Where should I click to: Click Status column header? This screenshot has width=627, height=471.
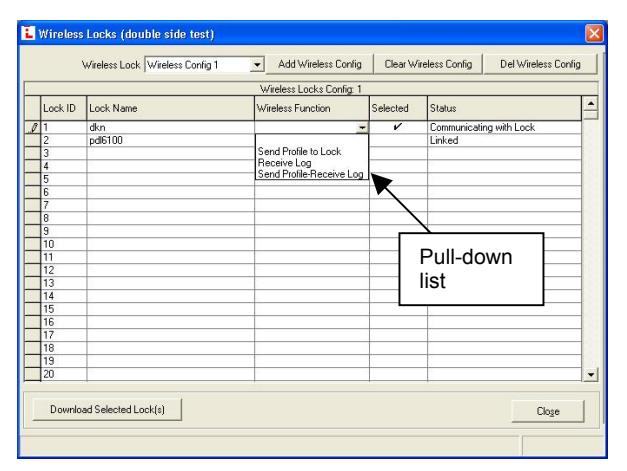(504, 108)
